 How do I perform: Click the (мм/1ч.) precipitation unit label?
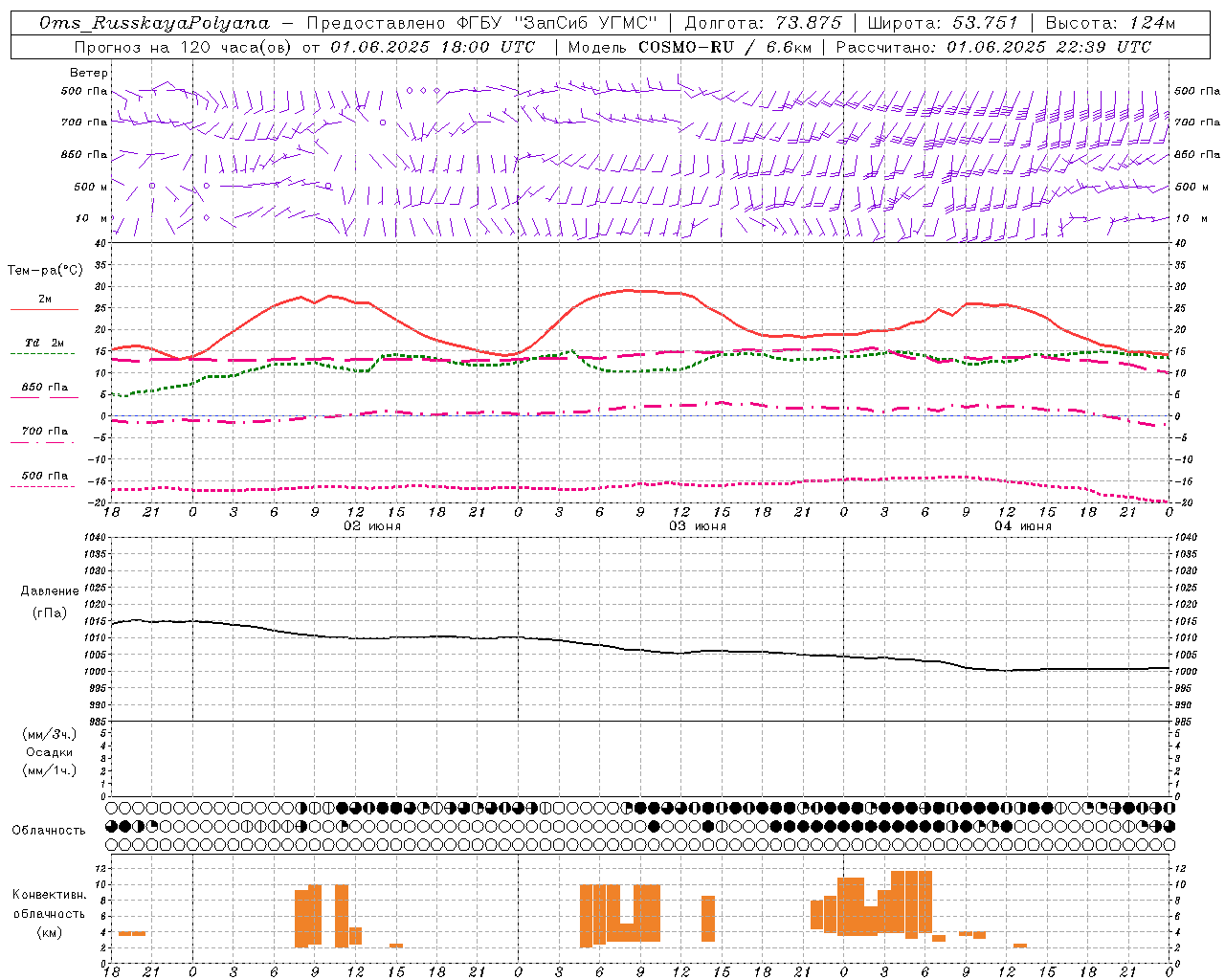pyautogui.click(x=49, y=770)
